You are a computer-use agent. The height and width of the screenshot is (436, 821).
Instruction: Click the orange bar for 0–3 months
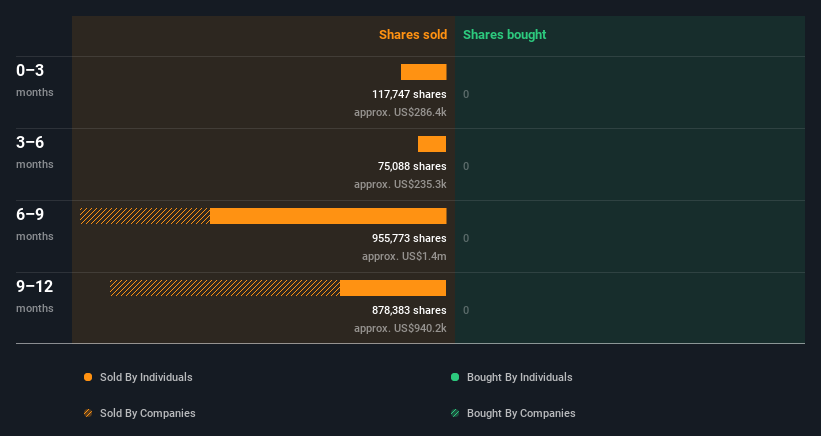click(x=424, y=72)
